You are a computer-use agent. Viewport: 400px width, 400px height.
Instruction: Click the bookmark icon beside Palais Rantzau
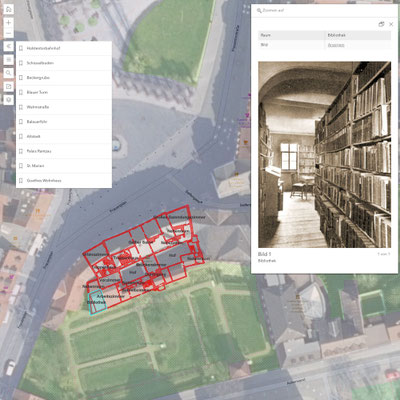[x=21, y=151]
